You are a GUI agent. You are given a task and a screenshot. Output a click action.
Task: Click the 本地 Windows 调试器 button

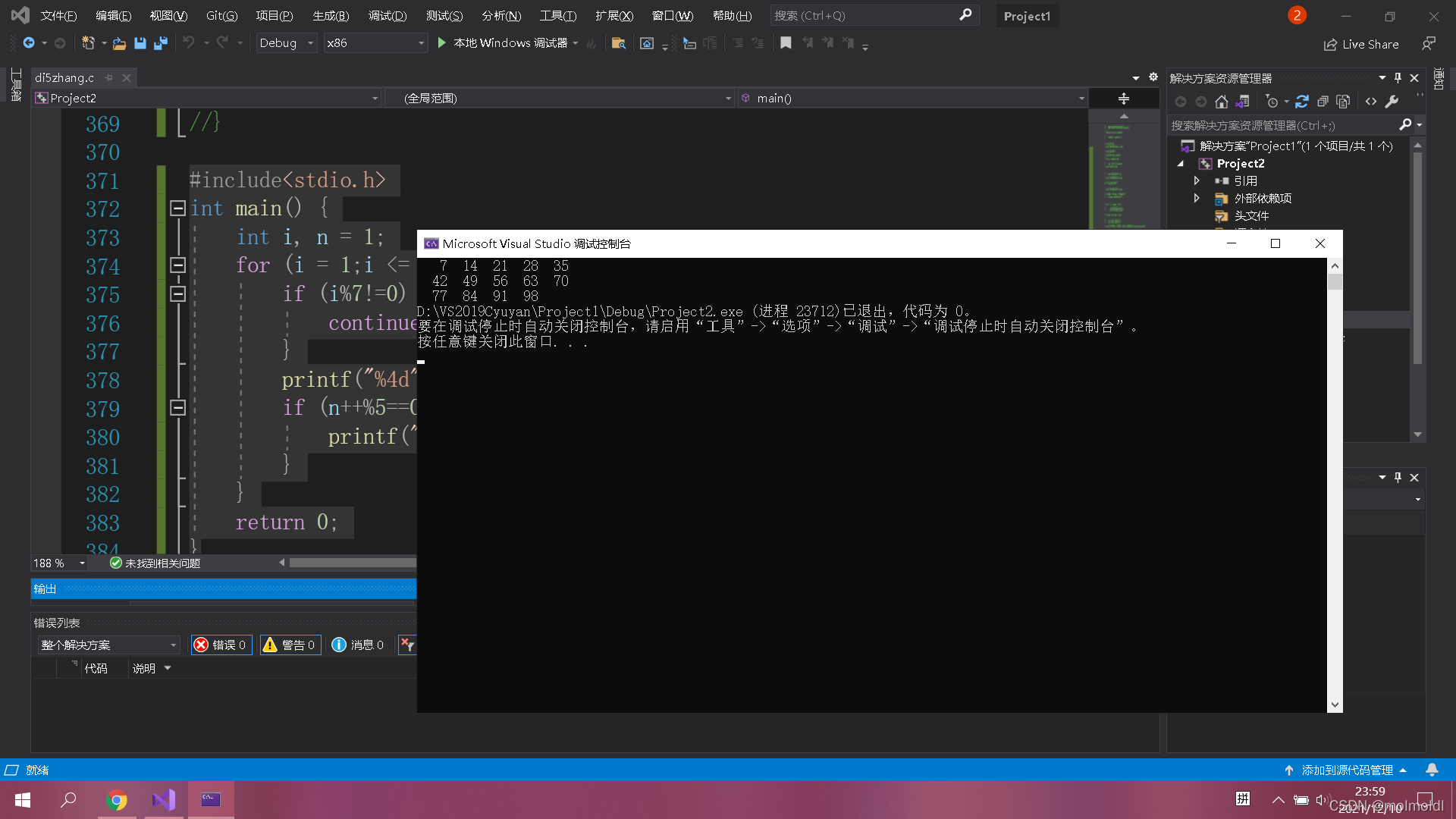click(x=504, y=43)
